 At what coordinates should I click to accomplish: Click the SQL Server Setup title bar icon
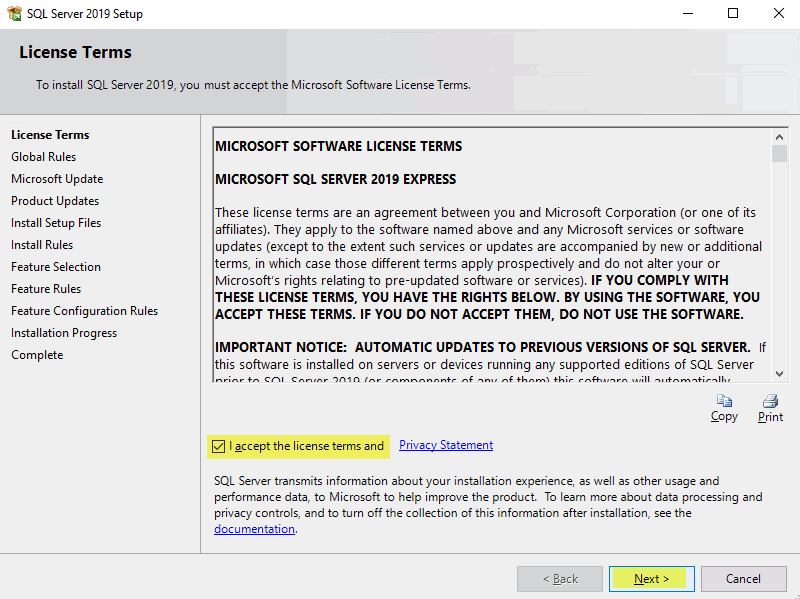pos(14,13)
